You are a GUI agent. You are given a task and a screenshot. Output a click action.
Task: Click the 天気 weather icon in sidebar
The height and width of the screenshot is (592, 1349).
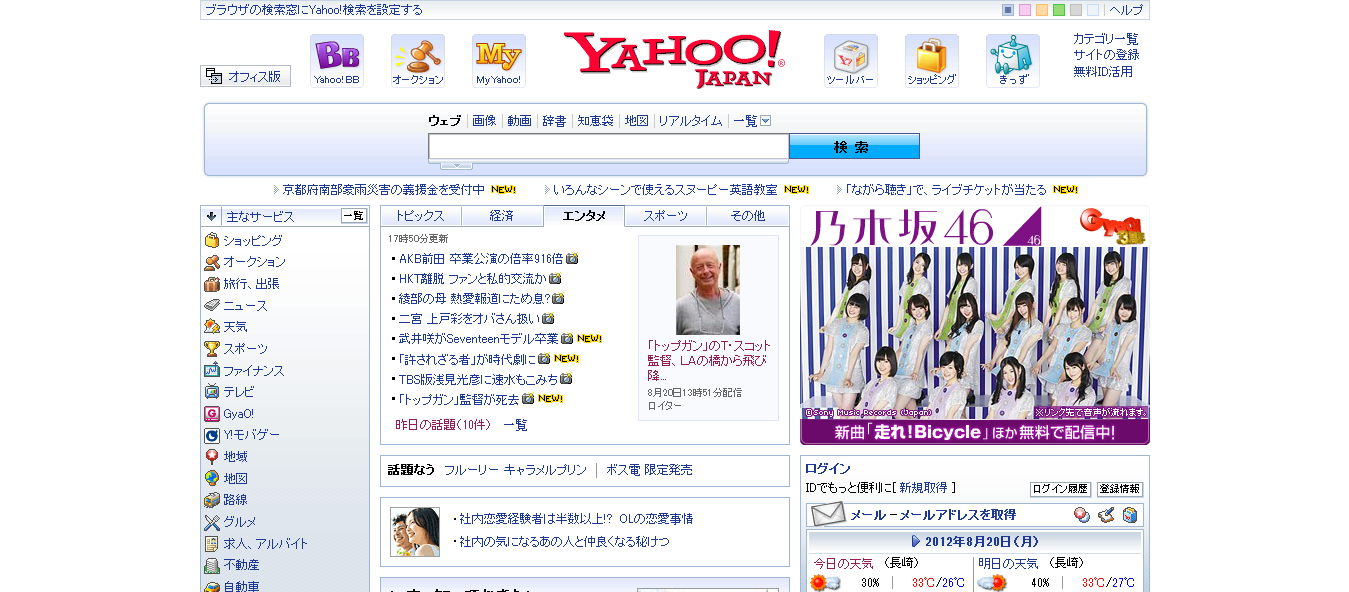pos(212,327)
